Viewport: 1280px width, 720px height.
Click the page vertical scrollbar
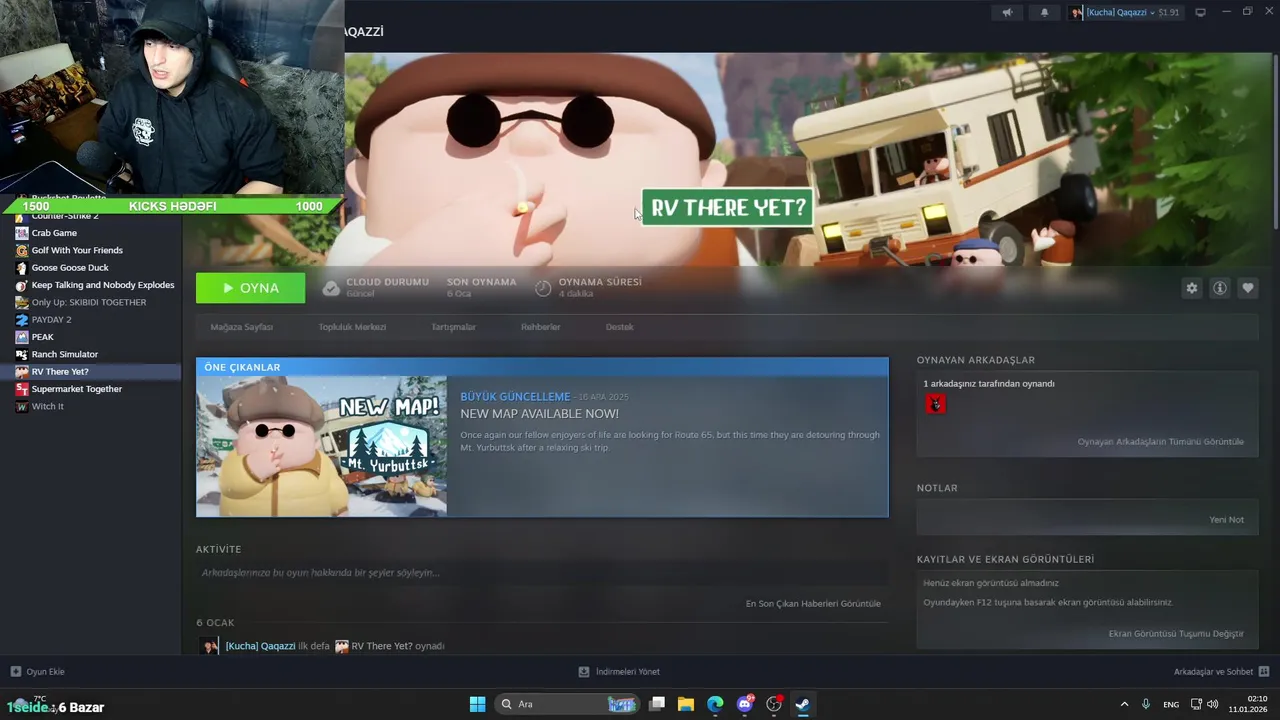click(x=1276, y=140)
